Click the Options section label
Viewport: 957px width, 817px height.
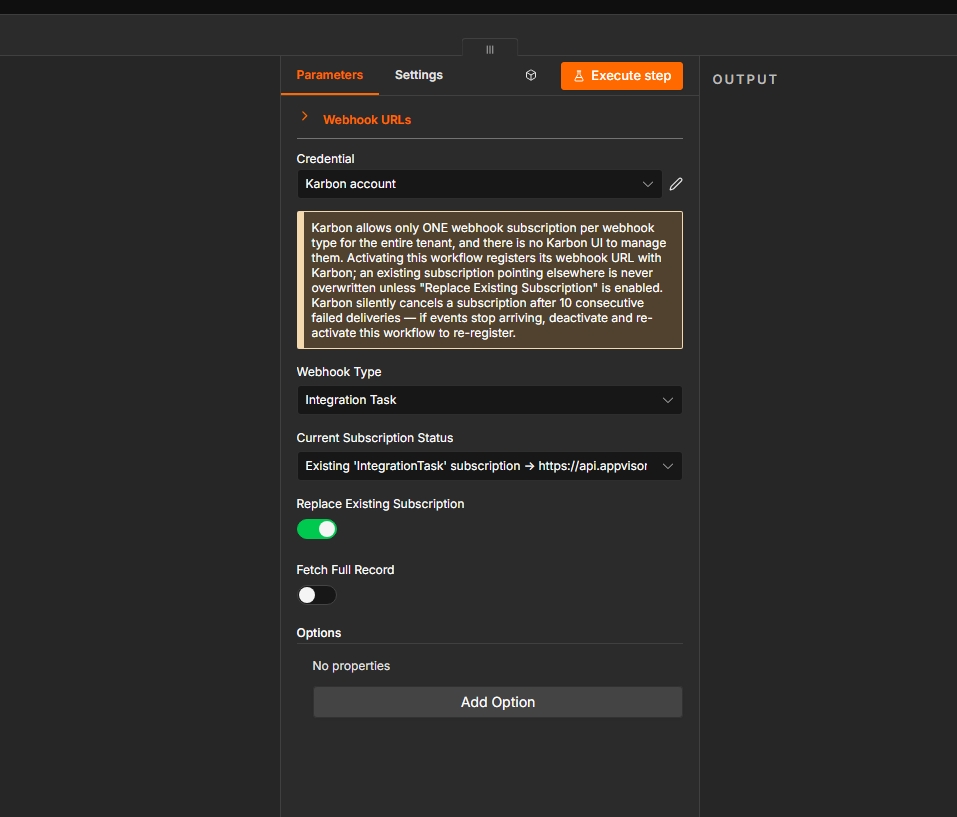[319, 633]
